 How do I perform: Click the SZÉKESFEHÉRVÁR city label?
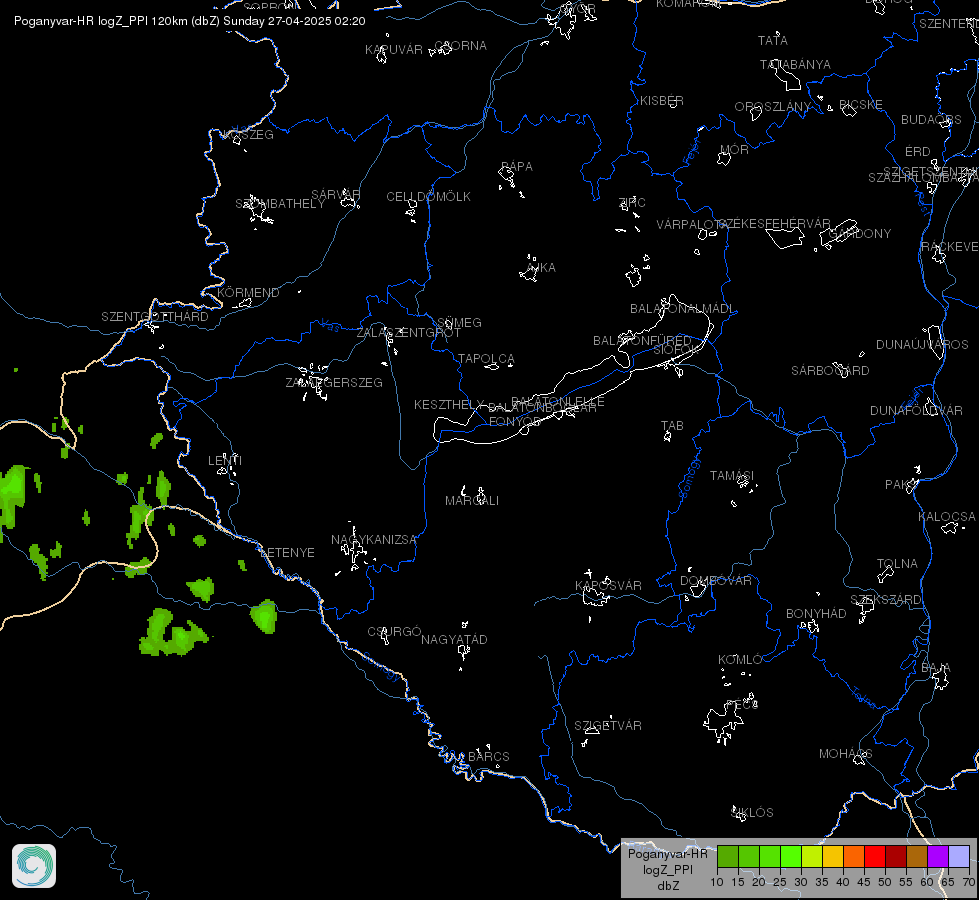[x=774, y=224]
